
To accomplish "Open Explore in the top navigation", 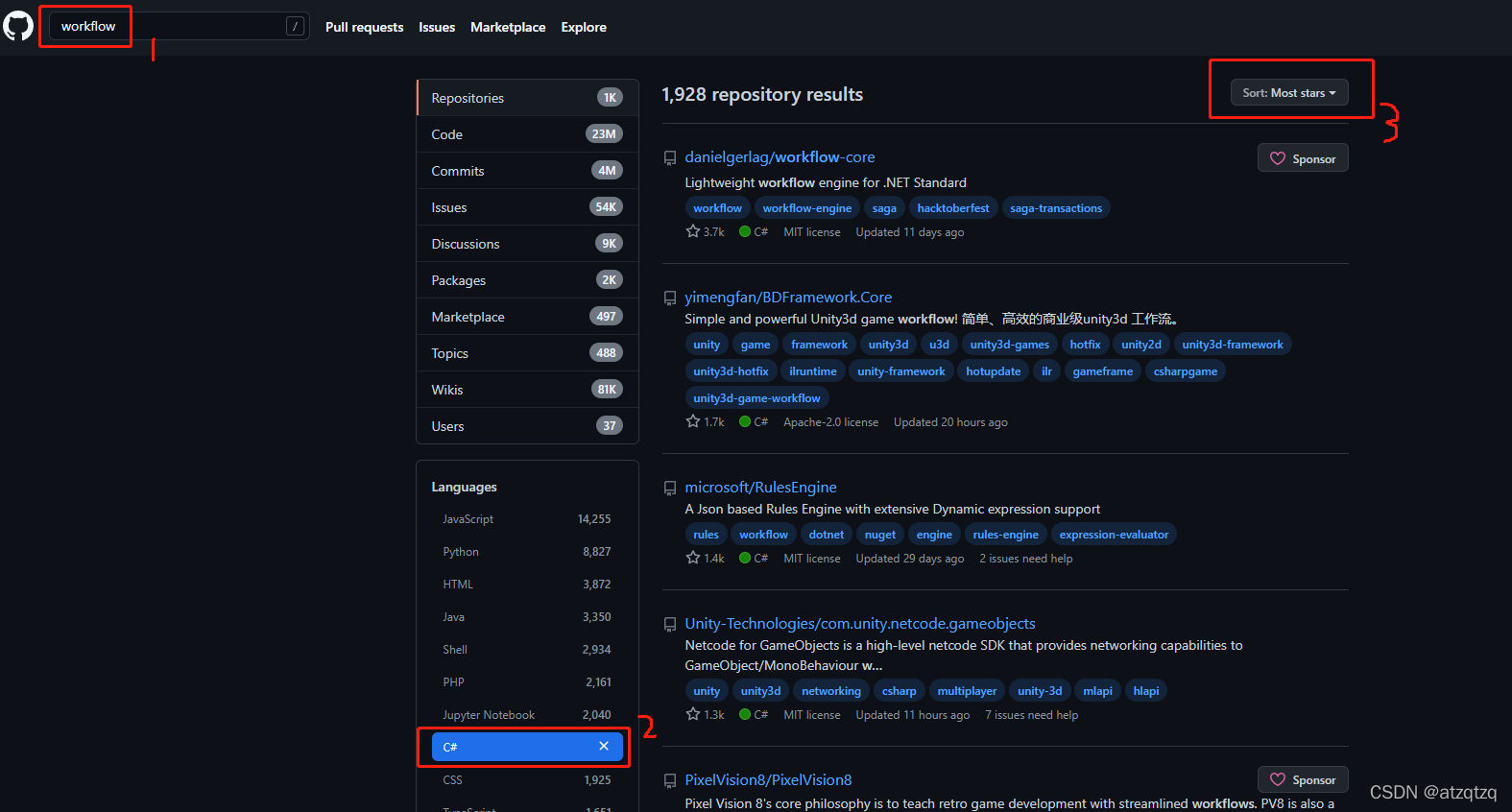I will (x=584, y=27).
